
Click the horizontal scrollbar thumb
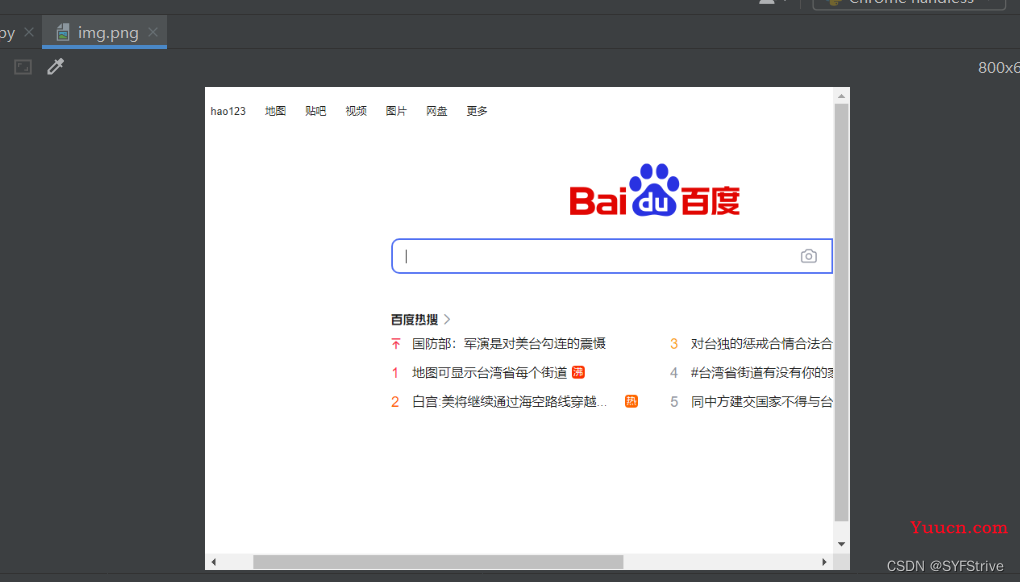pyautogui.click(x=438, y=562)
